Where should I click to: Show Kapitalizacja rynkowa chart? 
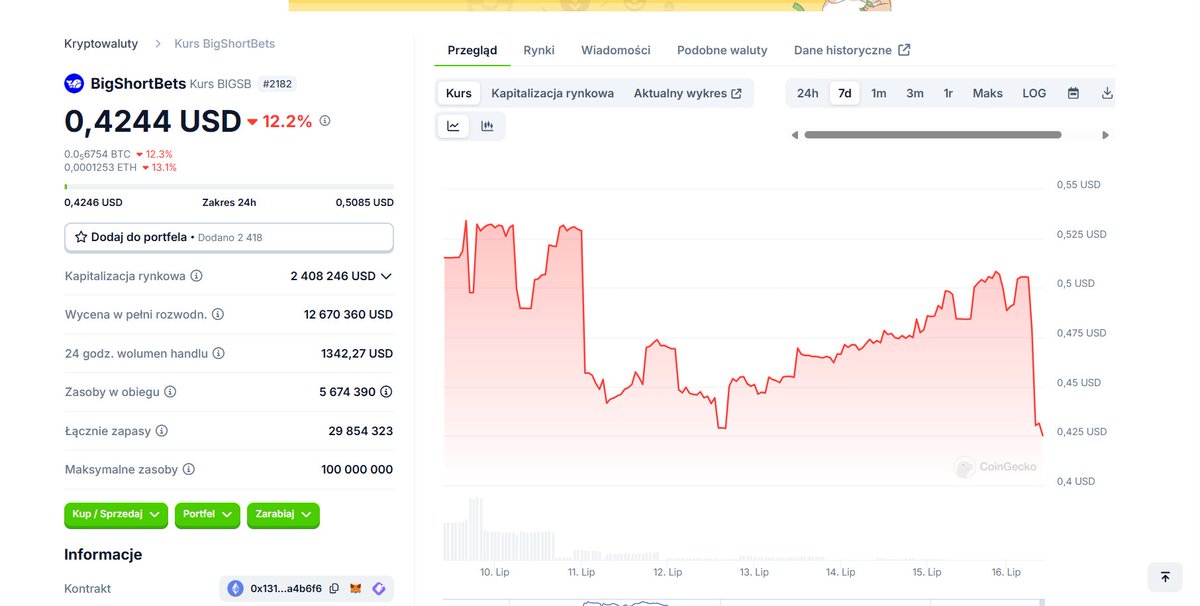tap(553, 93)
